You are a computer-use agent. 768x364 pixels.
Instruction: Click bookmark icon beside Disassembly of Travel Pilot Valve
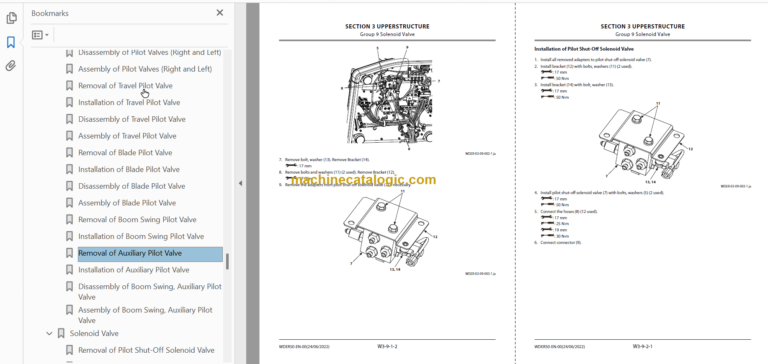pos(70,119)
